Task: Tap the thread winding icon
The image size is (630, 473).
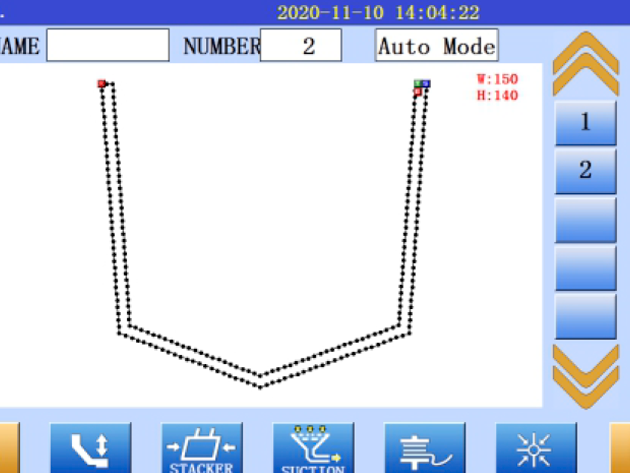Action: [424, 448]
